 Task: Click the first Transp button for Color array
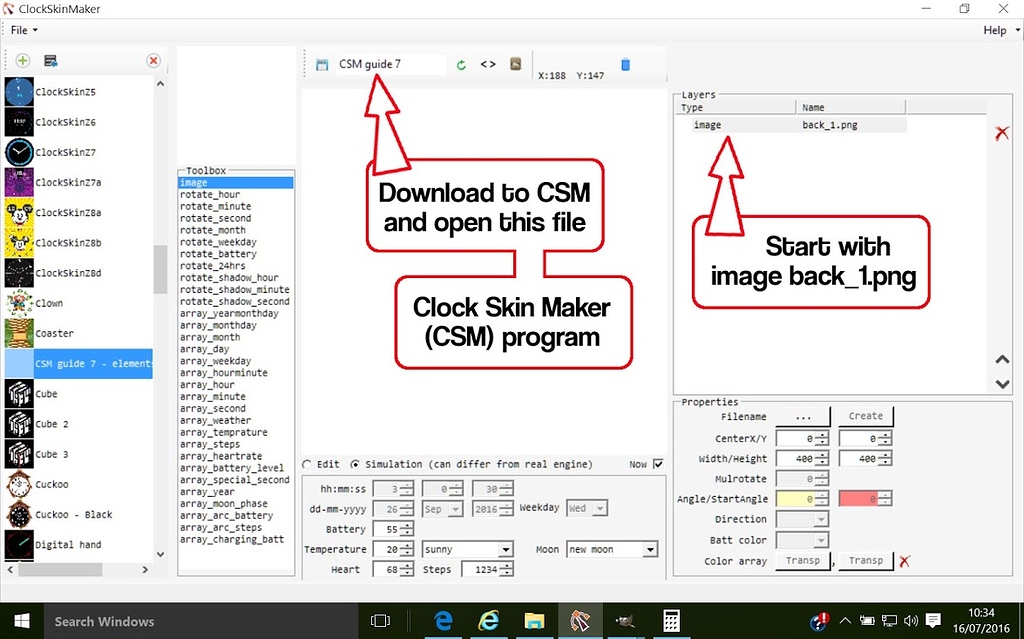(804, 560)
